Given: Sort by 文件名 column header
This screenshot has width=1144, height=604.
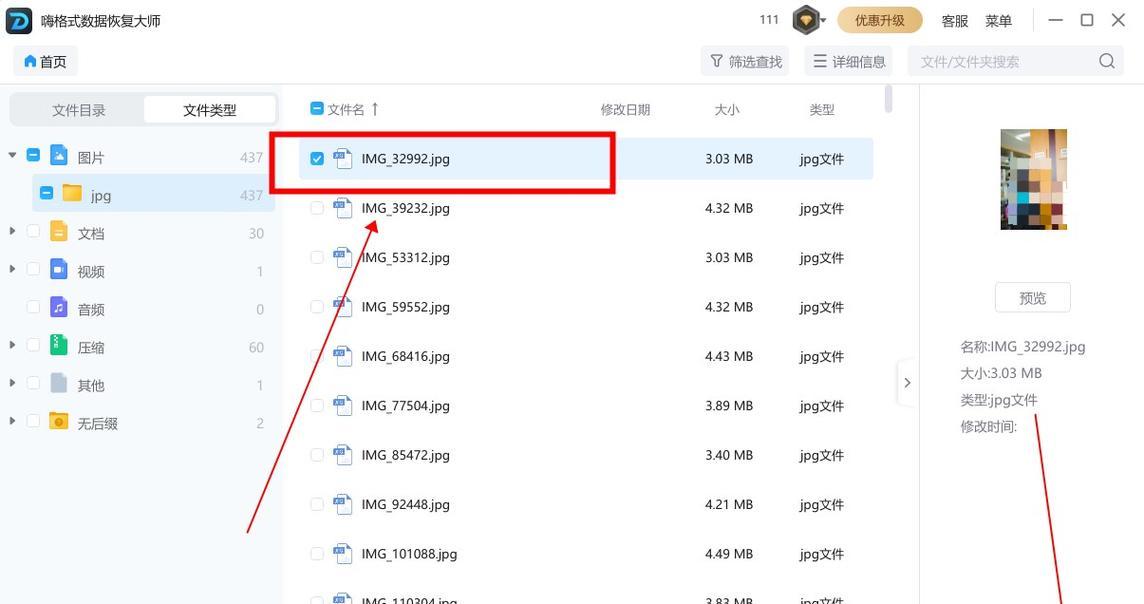Looking at the screenshot, I should (345, 109).
